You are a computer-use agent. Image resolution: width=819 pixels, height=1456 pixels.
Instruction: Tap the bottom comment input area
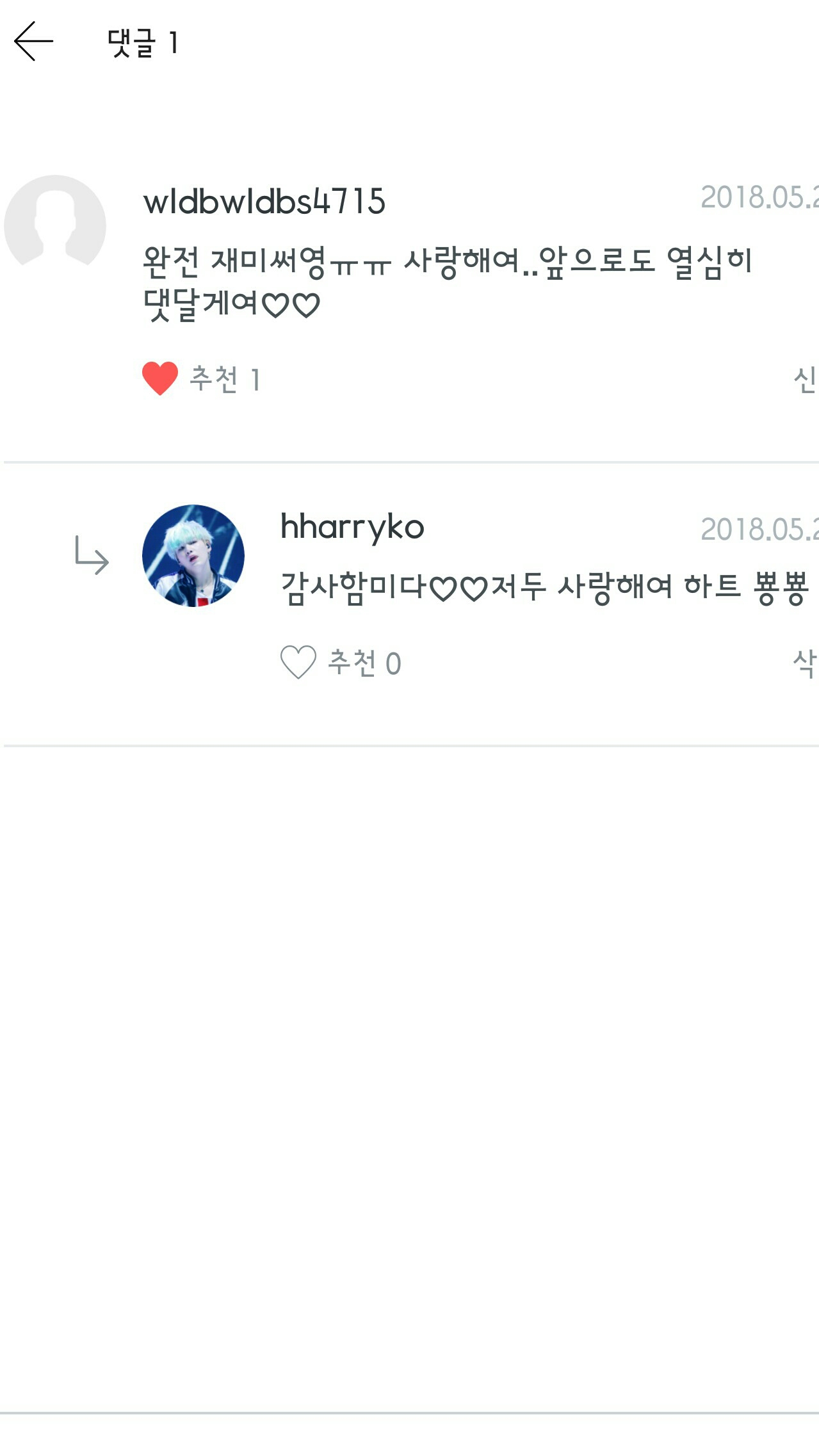(x=409, y=1435)
